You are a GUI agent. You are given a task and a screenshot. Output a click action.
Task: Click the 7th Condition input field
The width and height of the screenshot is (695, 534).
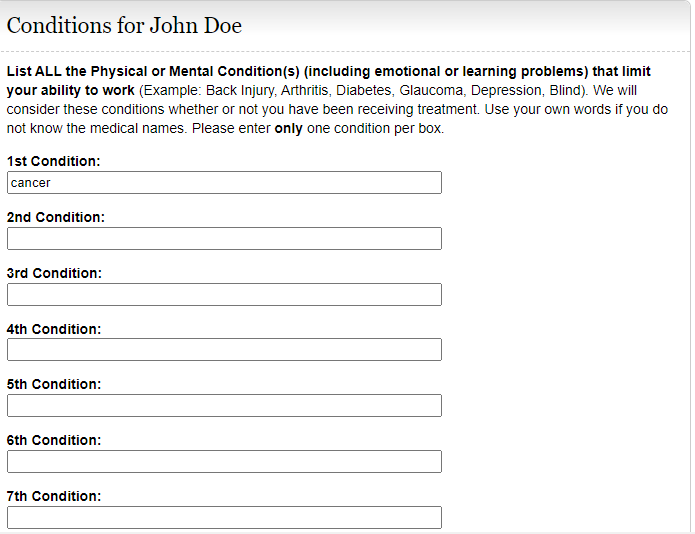[x=224, y=518]
